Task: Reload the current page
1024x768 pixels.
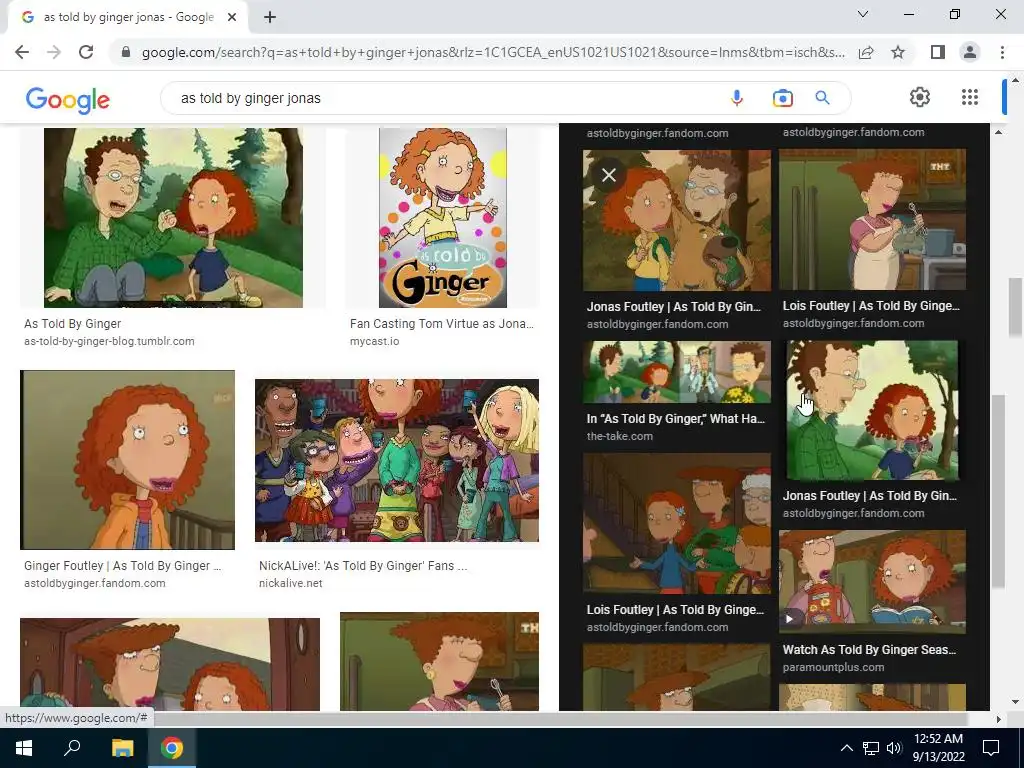Action: click(x=86, y=52)
